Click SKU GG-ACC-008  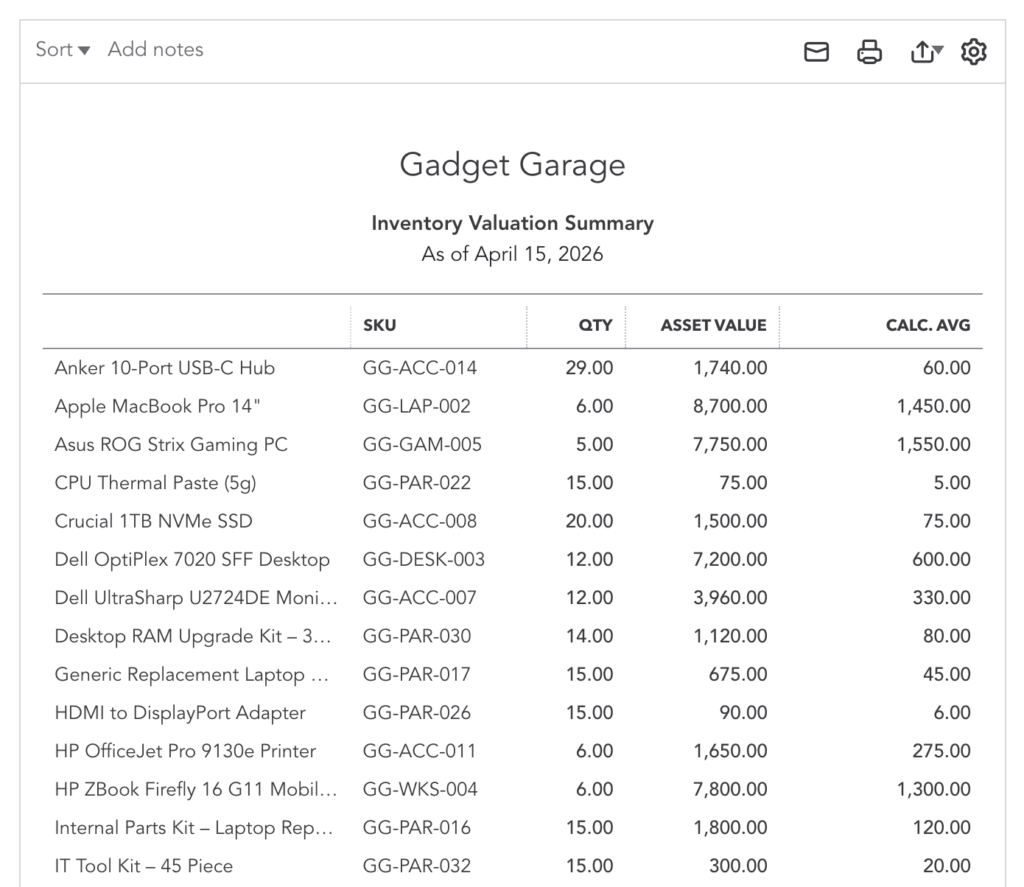click(420, 521)
